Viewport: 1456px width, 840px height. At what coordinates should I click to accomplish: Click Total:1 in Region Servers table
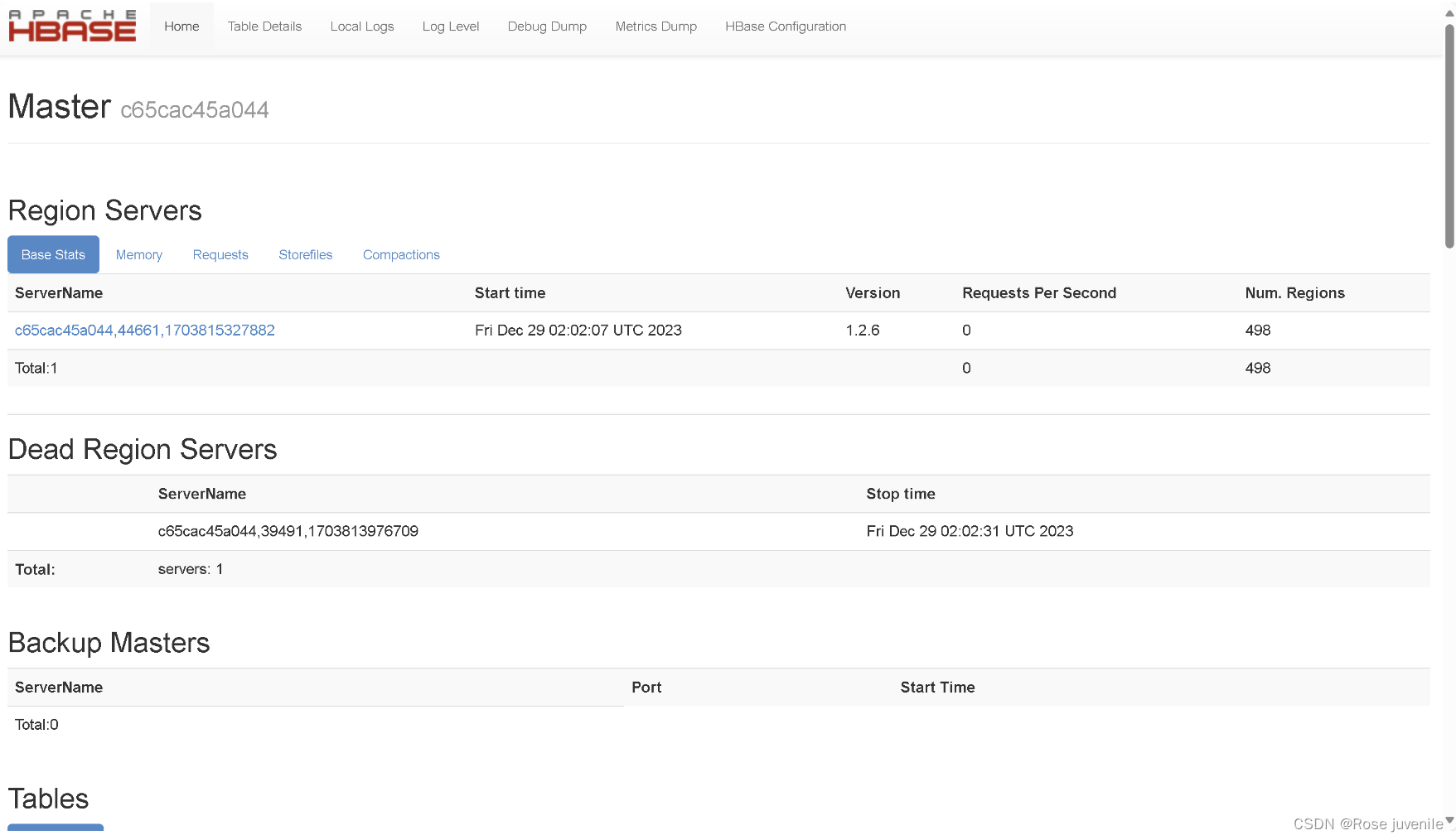[36, 369]
